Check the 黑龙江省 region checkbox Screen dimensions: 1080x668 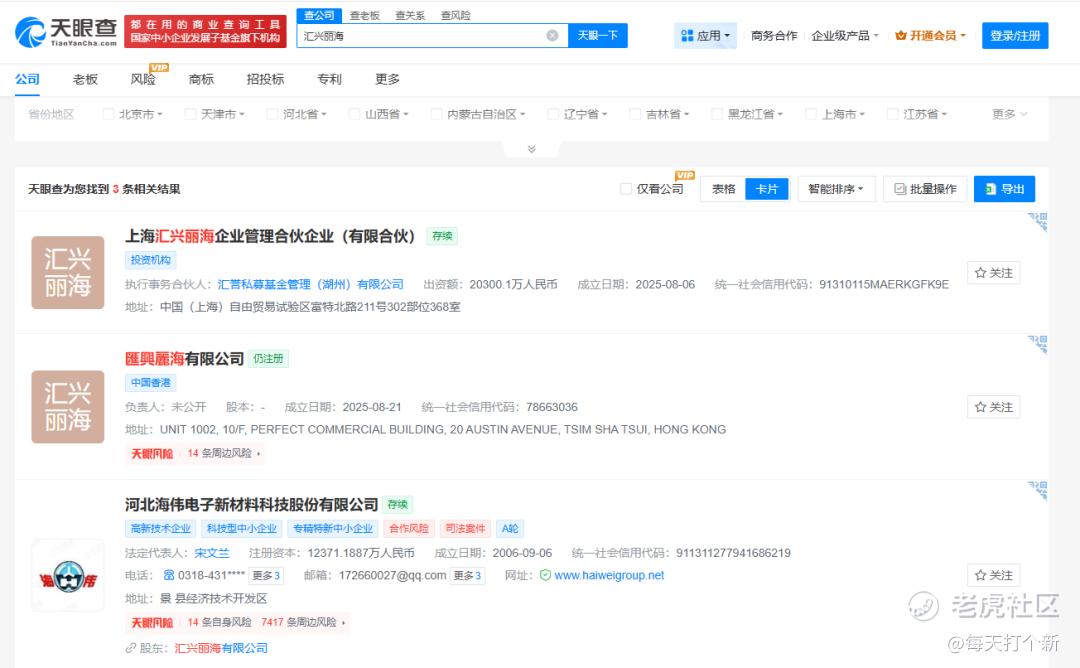tap(717, 114)
